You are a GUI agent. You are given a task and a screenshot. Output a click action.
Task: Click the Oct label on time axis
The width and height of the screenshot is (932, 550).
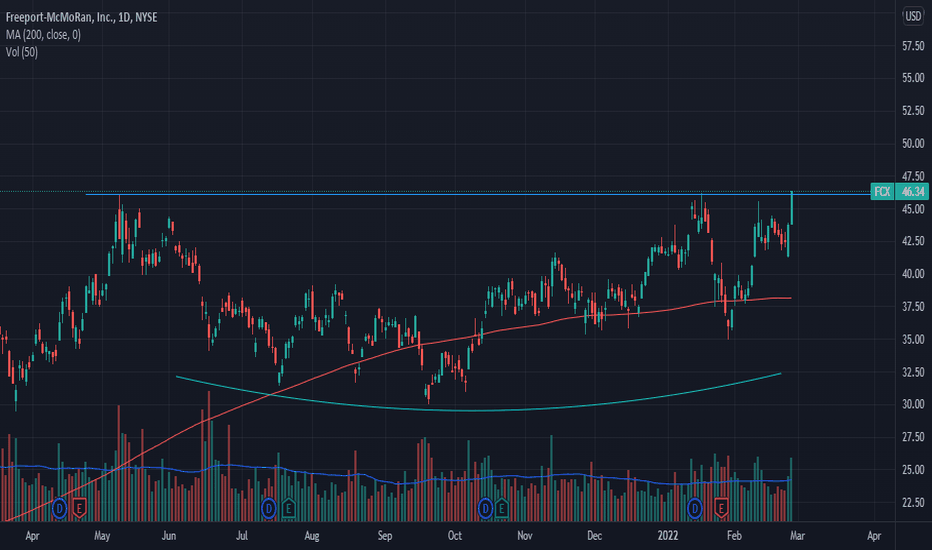coord(455,536)
